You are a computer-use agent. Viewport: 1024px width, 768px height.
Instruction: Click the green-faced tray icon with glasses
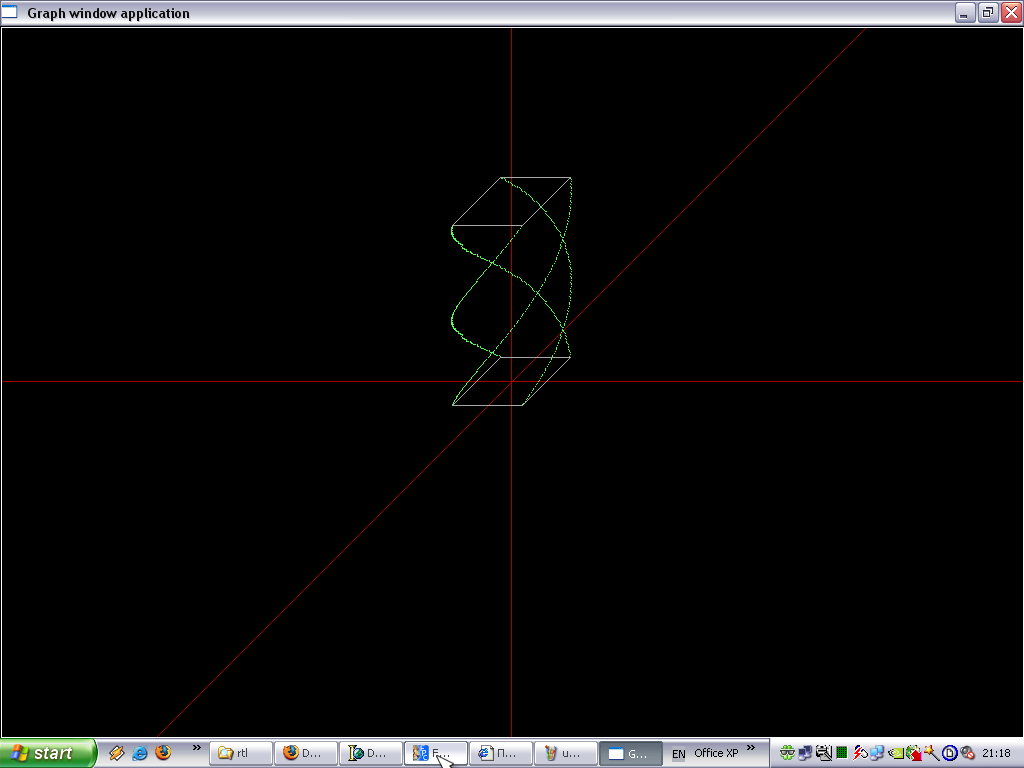pyautogui.click(x=788, y=753)
